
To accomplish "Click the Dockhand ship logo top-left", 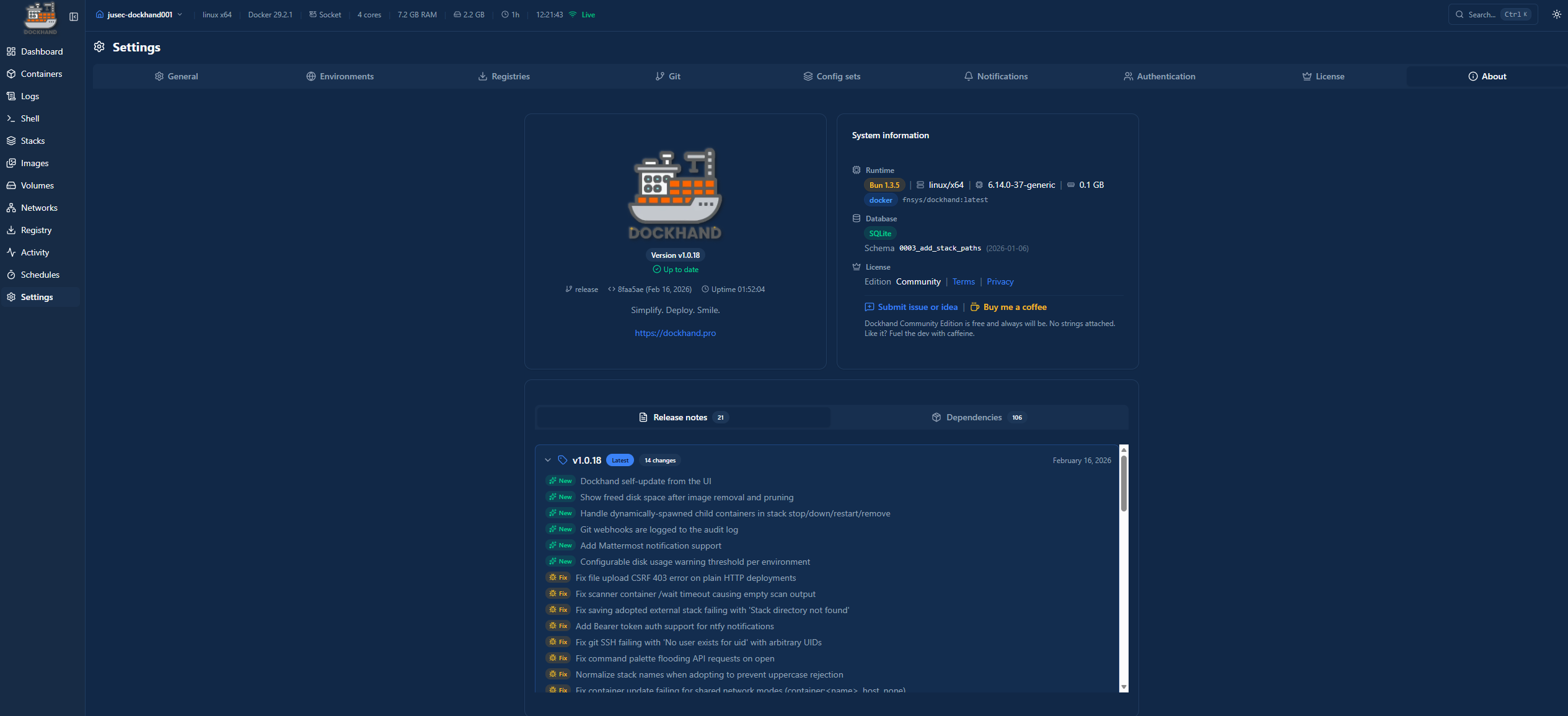I will pyautogui.click(x=40, y=17).
